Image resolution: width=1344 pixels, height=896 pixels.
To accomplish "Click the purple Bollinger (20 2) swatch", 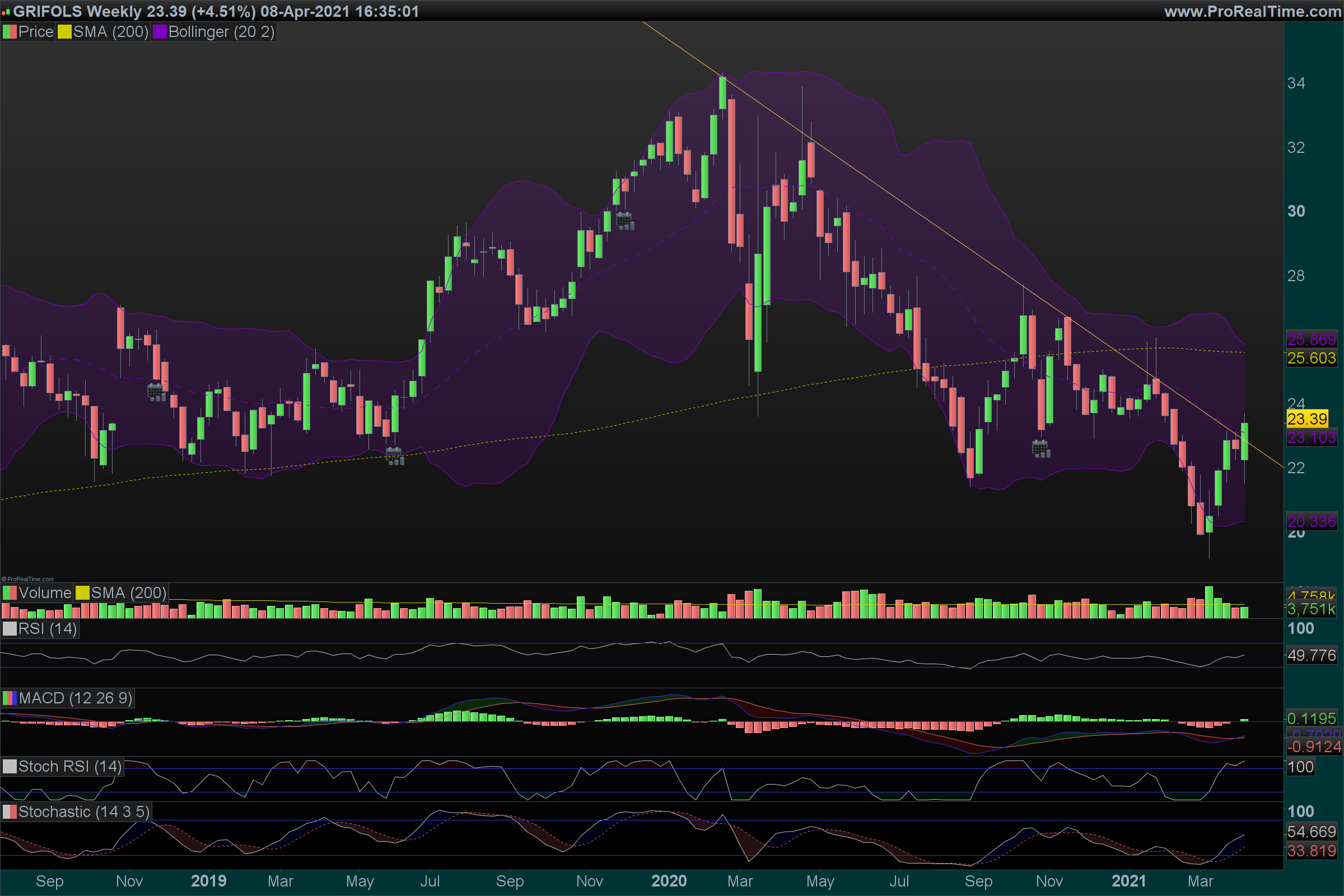I will point(160,32).
